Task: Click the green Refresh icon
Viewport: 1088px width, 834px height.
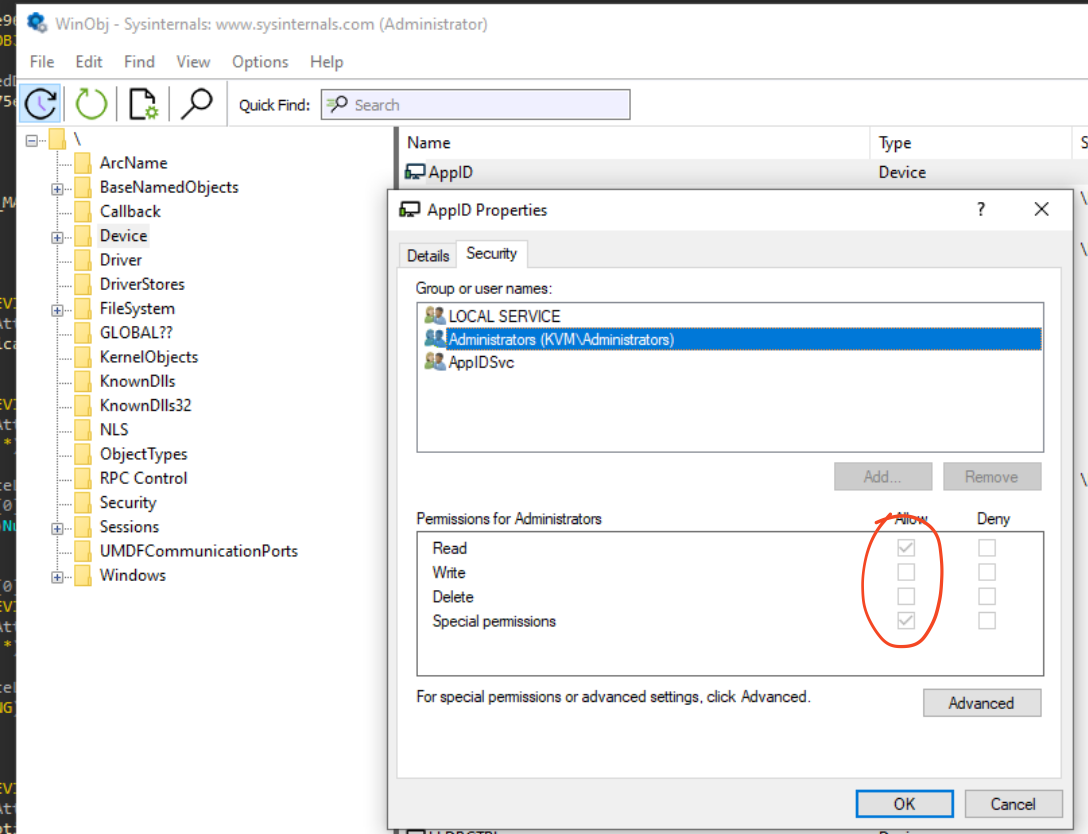Action: click(x=91, y=104)
